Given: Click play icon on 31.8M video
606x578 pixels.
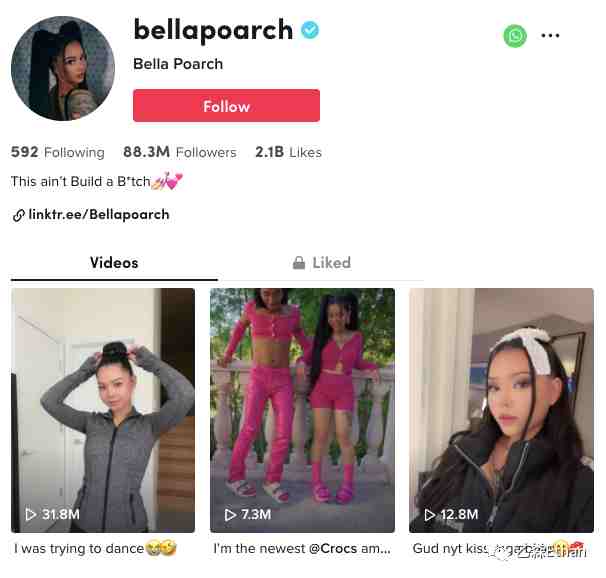Looking at the screenshot, I should click(31, 514).
